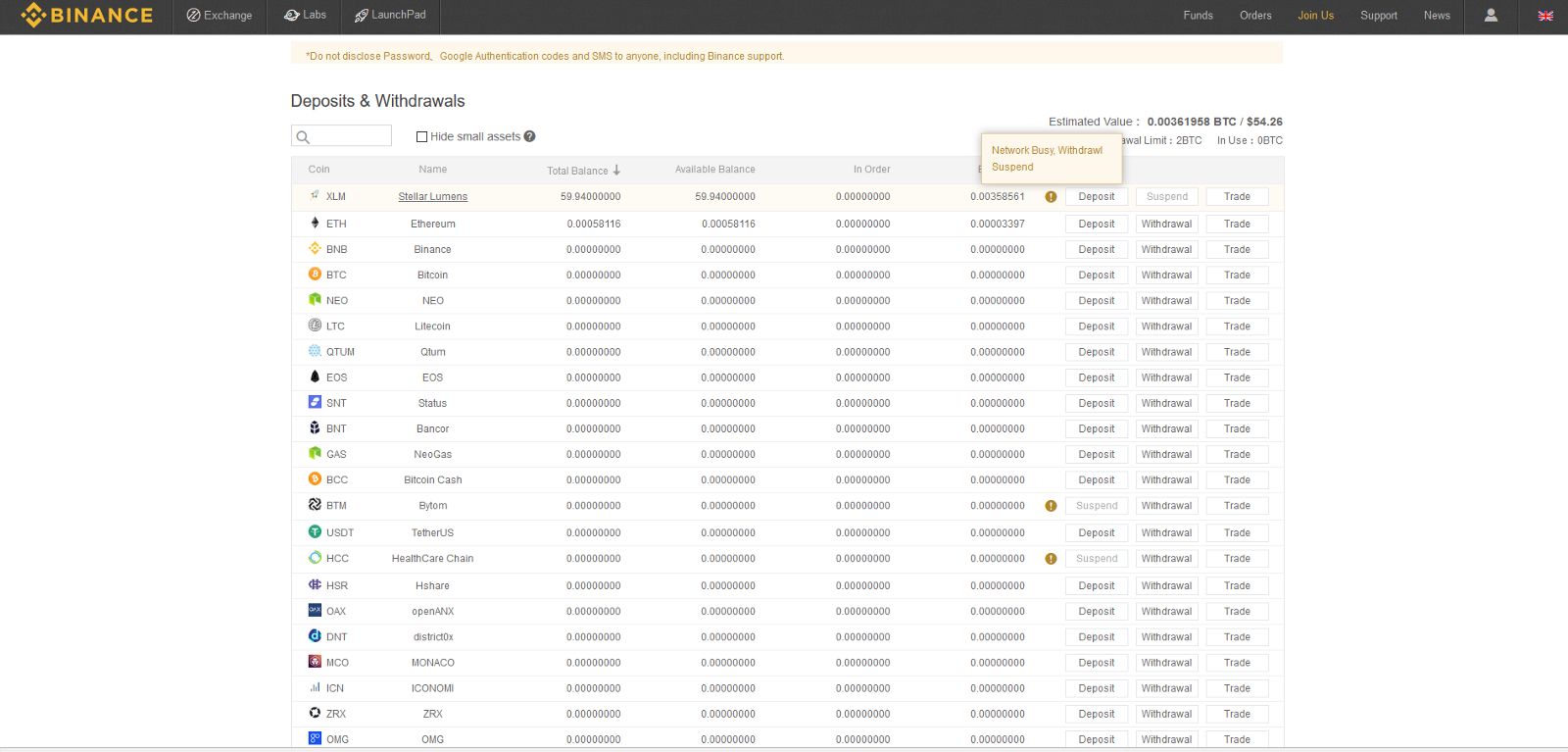Viewport: 1568px width, 752px height.
Task: Click the warning icon in the HCC row
Action: (1051, 559)
